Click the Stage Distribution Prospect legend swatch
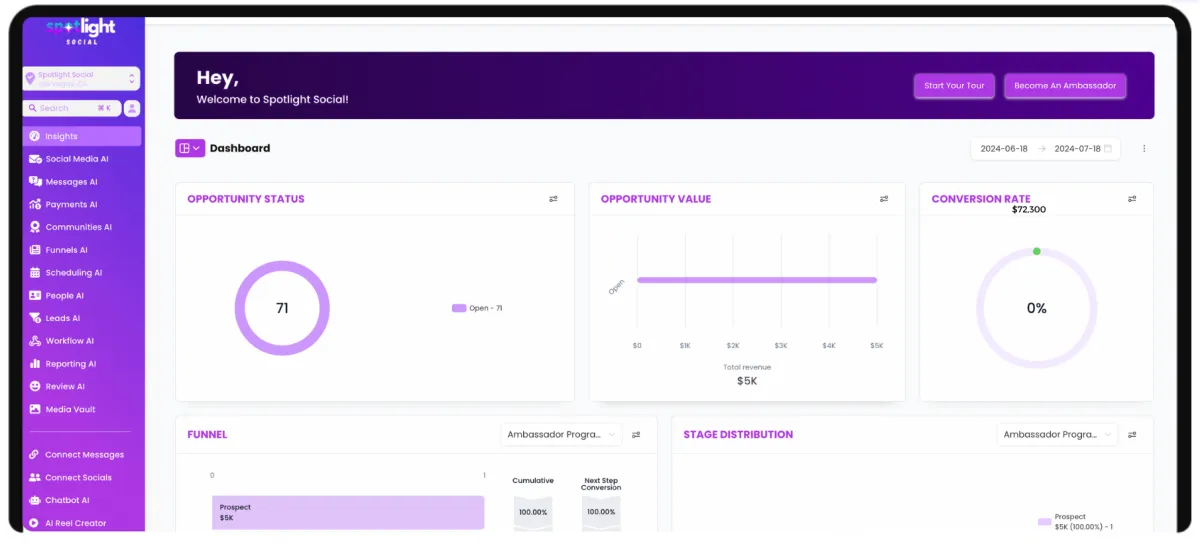 (x=1044, y=522)
